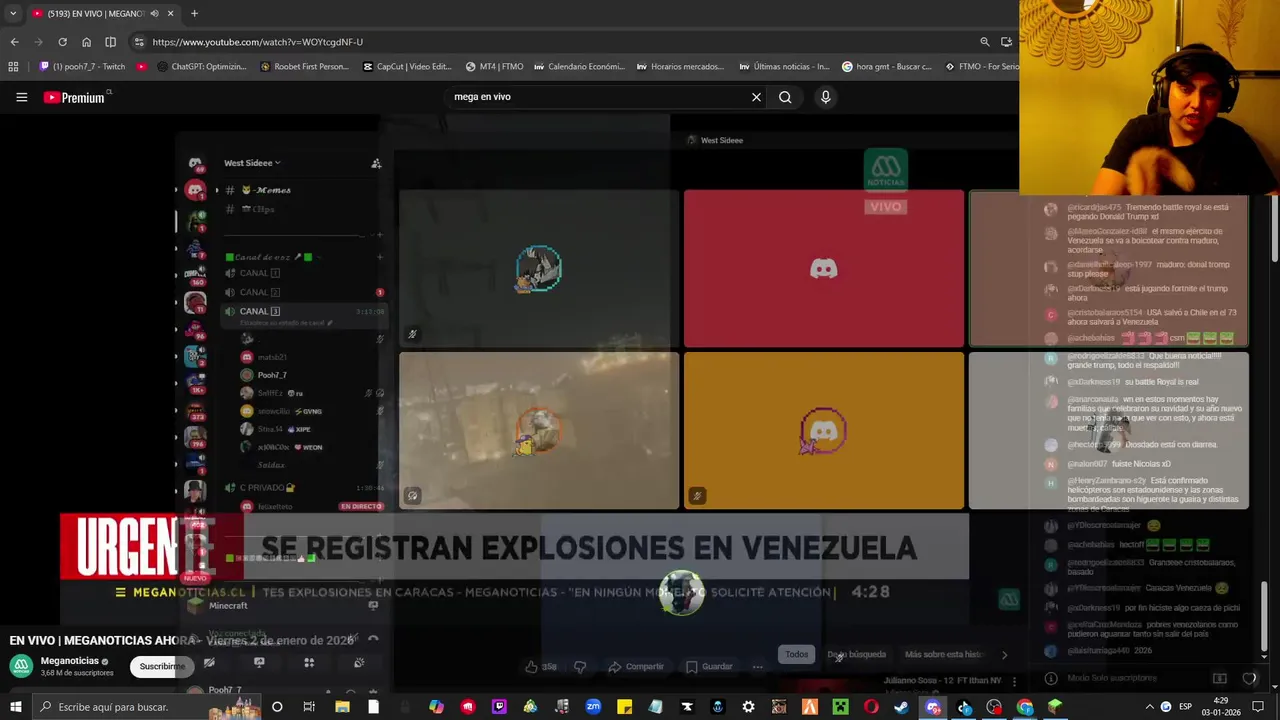
Task: Open more video actions three-dot menu
Action: [758, 666]
